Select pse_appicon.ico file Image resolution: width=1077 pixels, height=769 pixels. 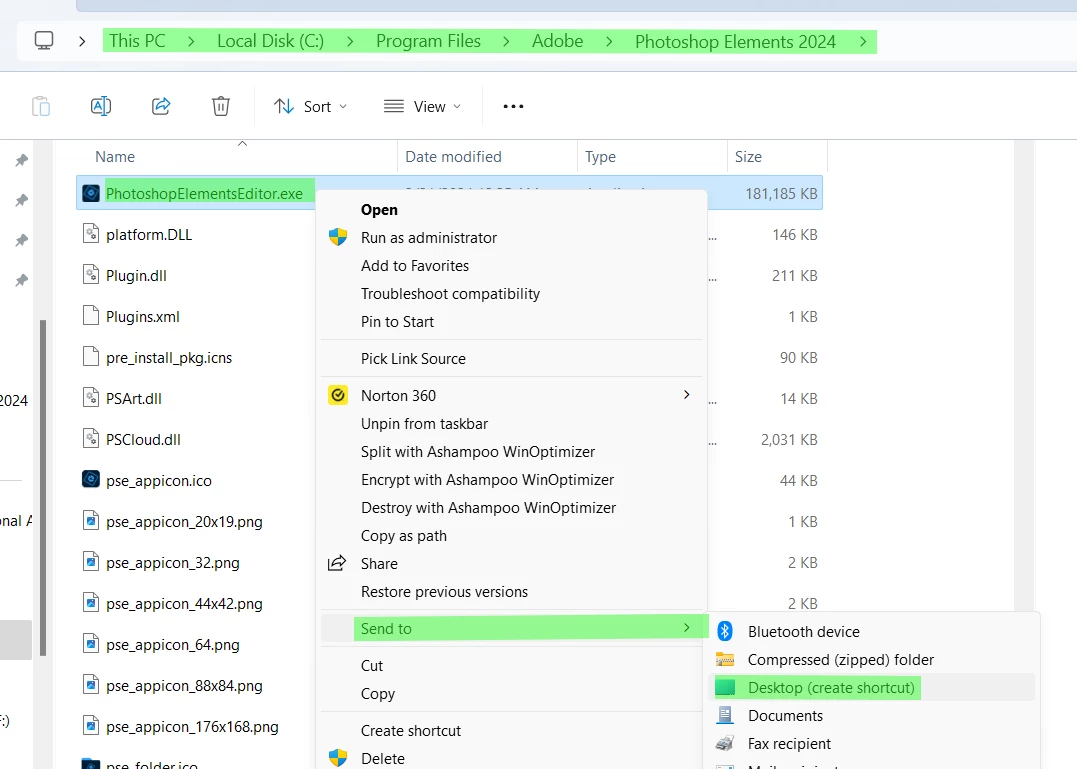pyautogui.click(x=159, y=481)
